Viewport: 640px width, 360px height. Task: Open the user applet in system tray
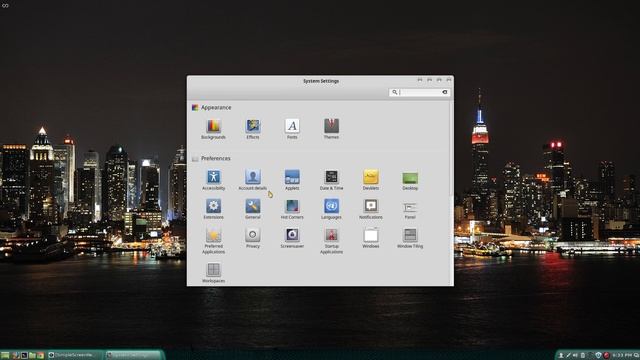[x=561, y=356]
